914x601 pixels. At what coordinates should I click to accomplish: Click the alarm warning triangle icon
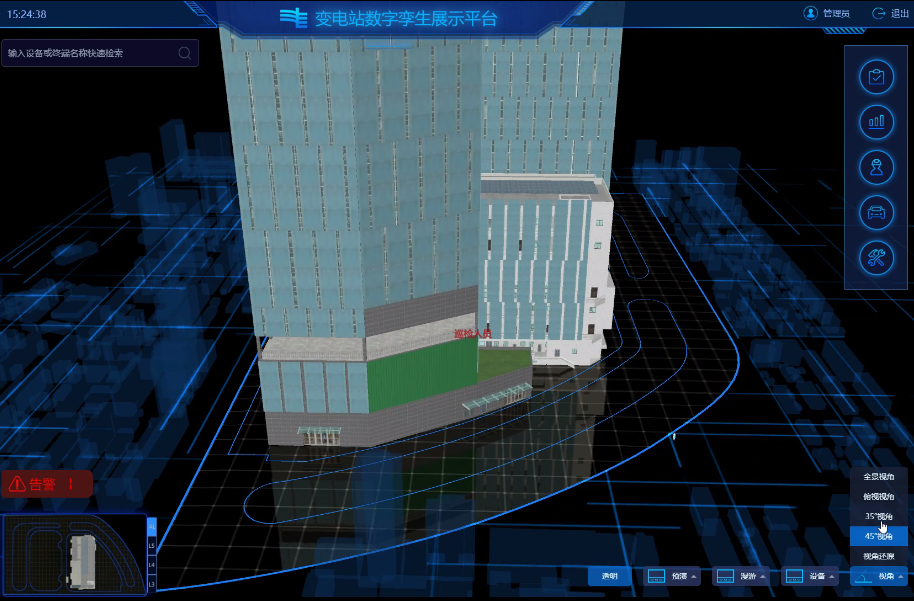(17, 484)
